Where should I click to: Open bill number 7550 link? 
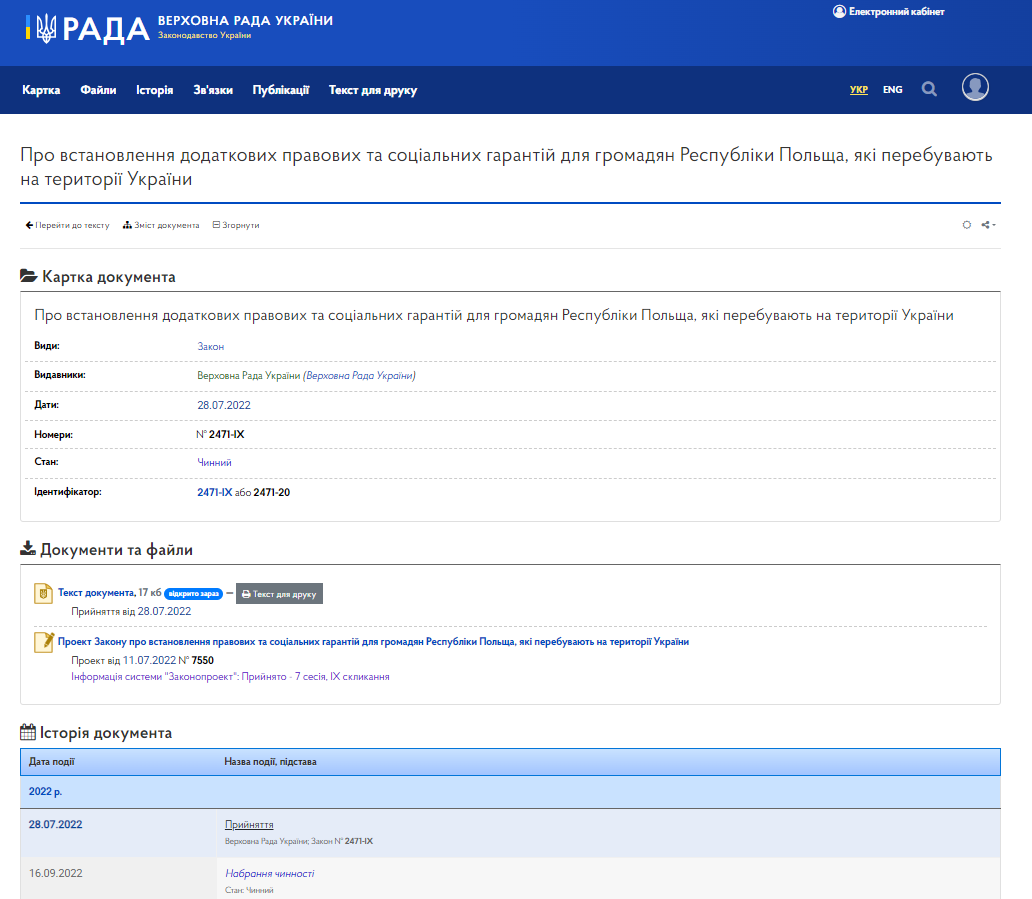[203, 662]
